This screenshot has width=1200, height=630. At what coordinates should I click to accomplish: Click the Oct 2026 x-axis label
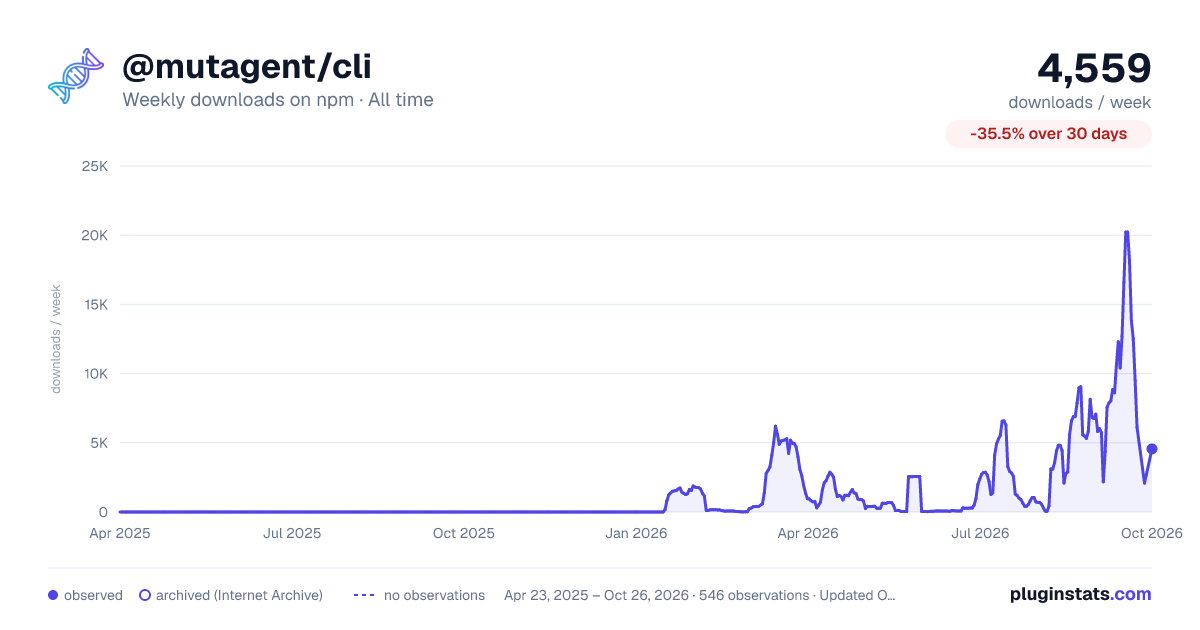1151,533
